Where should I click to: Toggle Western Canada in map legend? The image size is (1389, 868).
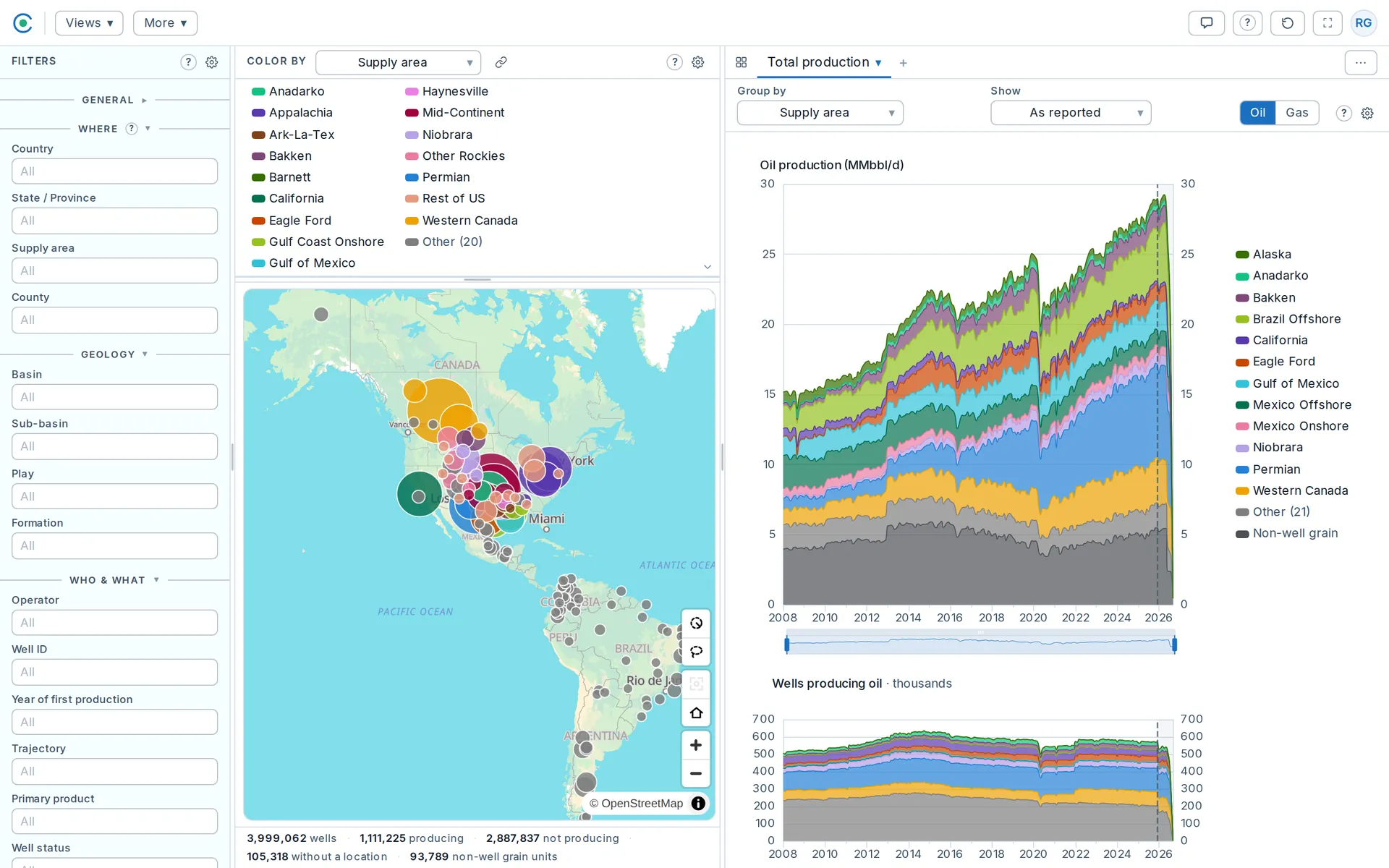pos(462,221)
